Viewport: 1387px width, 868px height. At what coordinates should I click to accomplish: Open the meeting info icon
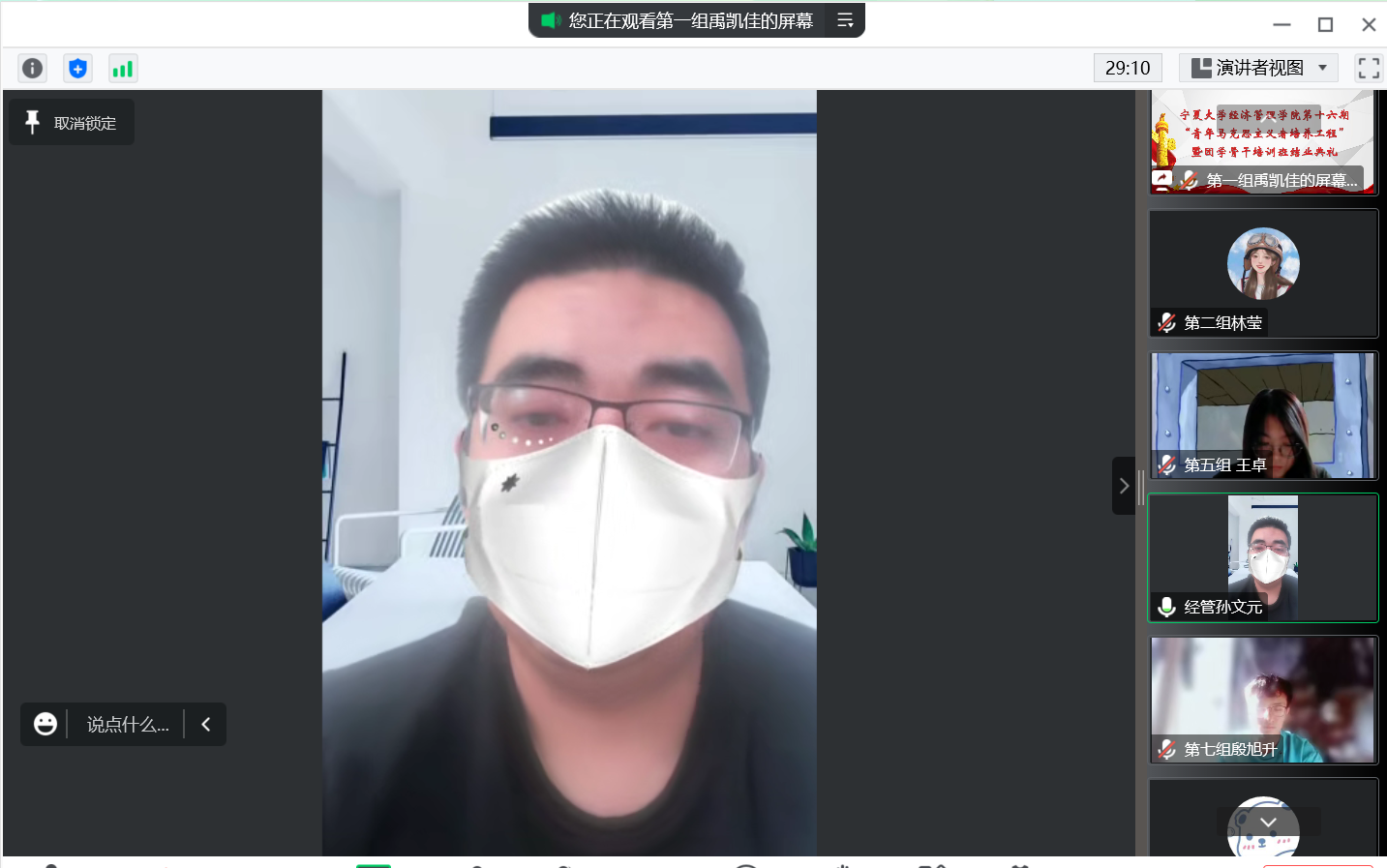32,68
